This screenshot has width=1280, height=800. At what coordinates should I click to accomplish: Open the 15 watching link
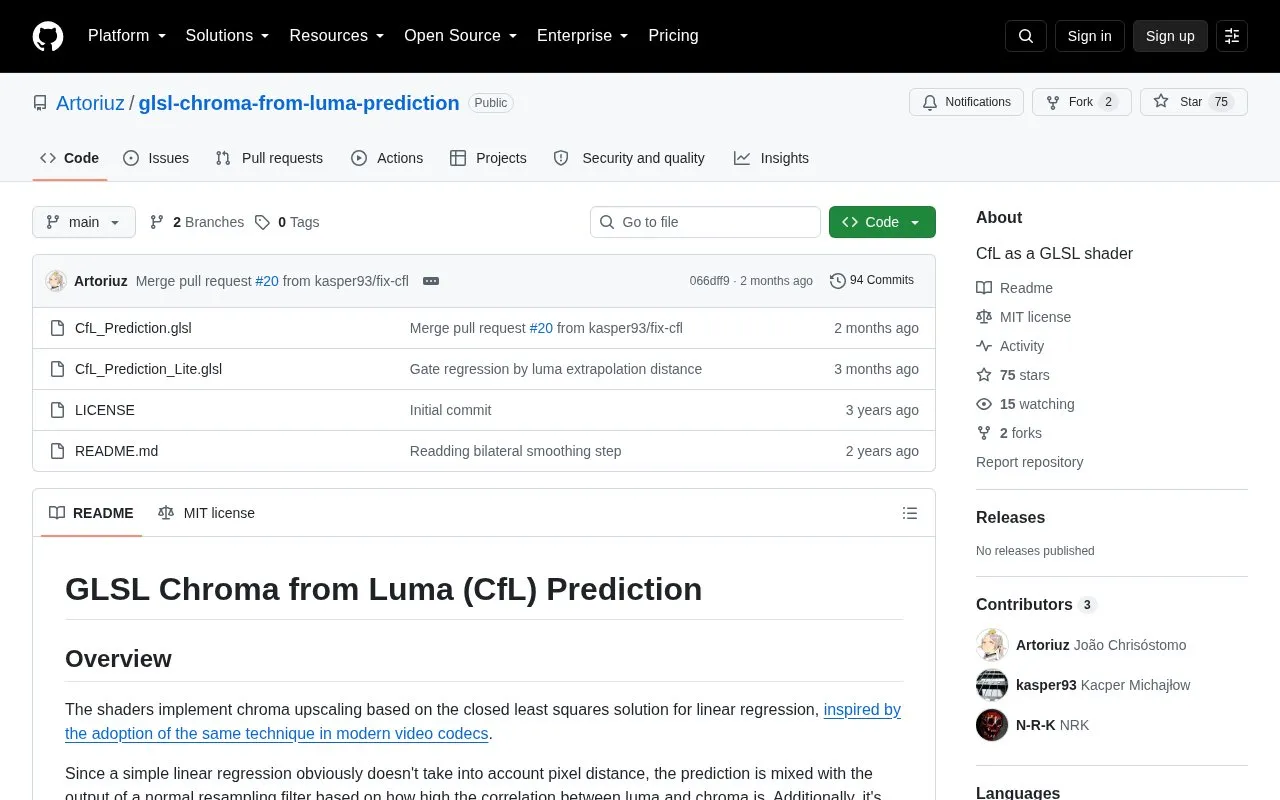point(1025,404)
